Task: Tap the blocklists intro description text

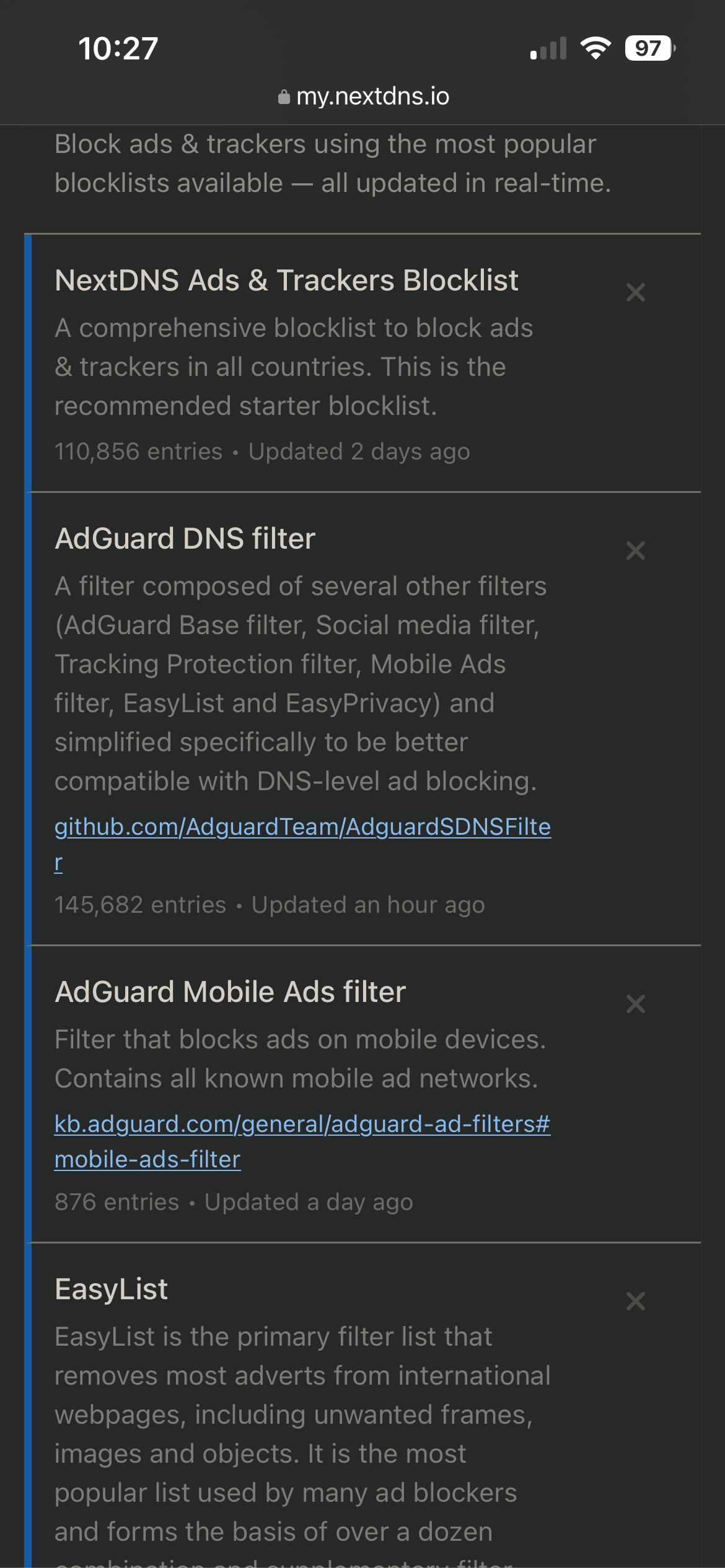Action: pos(333,163)
